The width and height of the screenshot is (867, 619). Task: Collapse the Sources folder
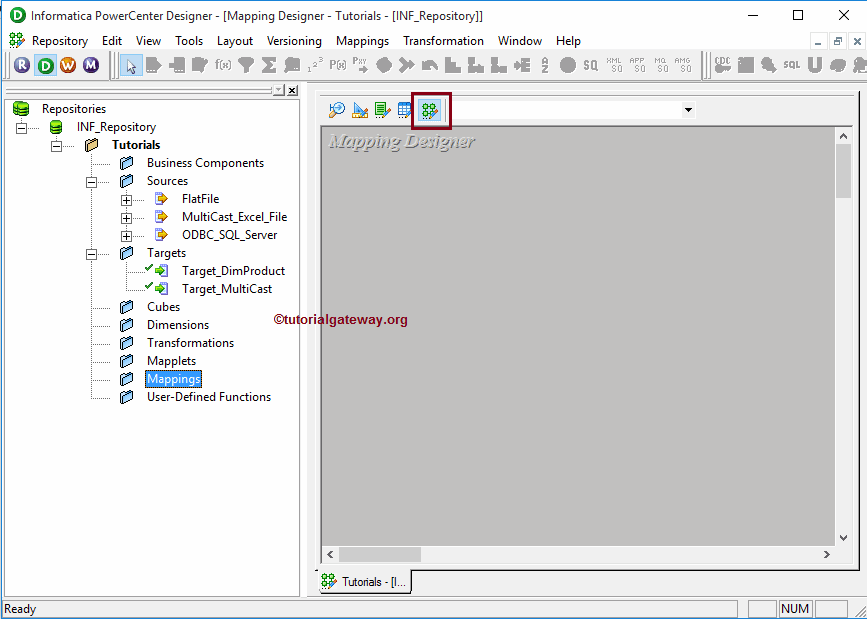pos(93,181)
